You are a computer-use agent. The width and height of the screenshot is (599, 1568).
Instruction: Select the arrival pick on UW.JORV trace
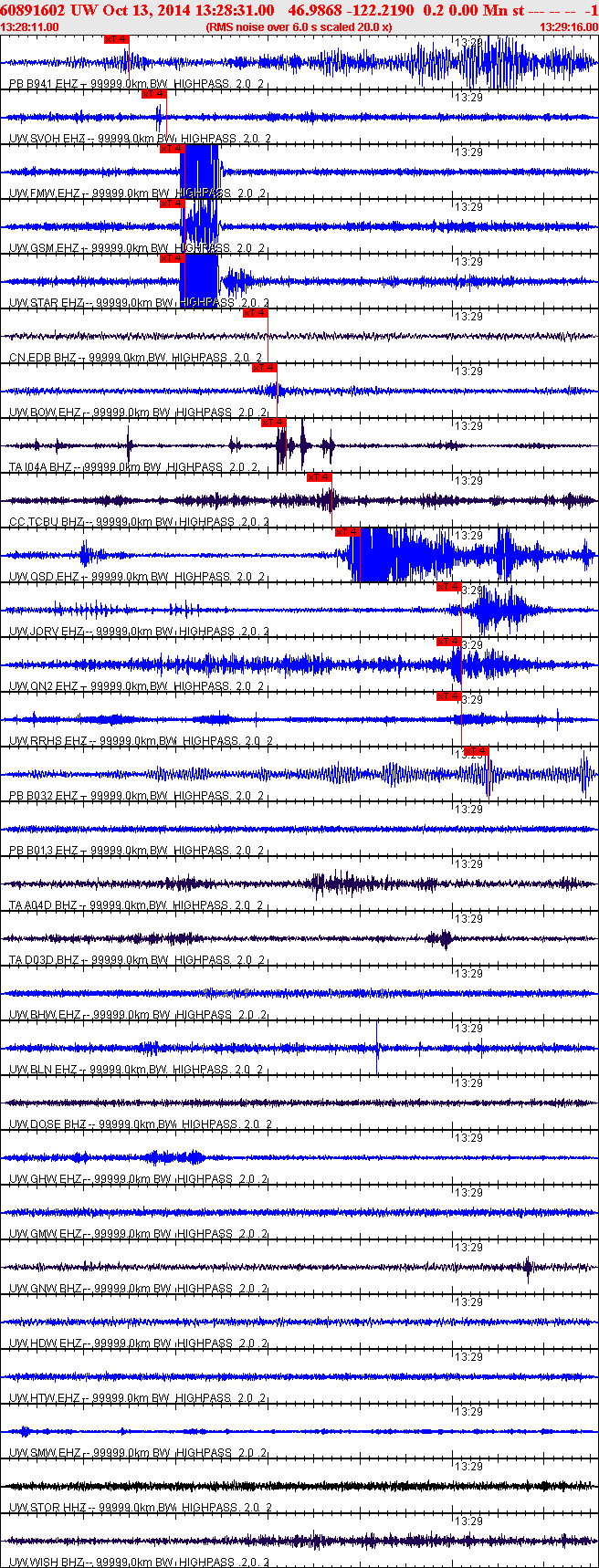coord(448,587)
